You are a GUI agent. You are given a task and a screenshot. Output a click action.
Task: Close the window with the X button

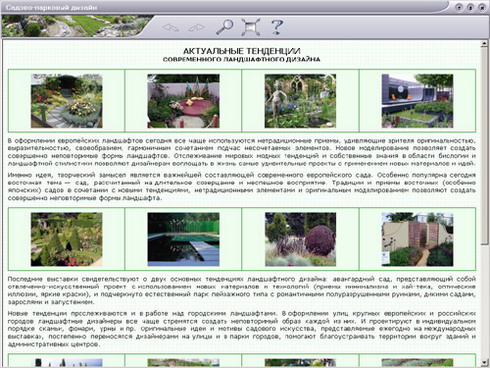click(x=482, y=7)
